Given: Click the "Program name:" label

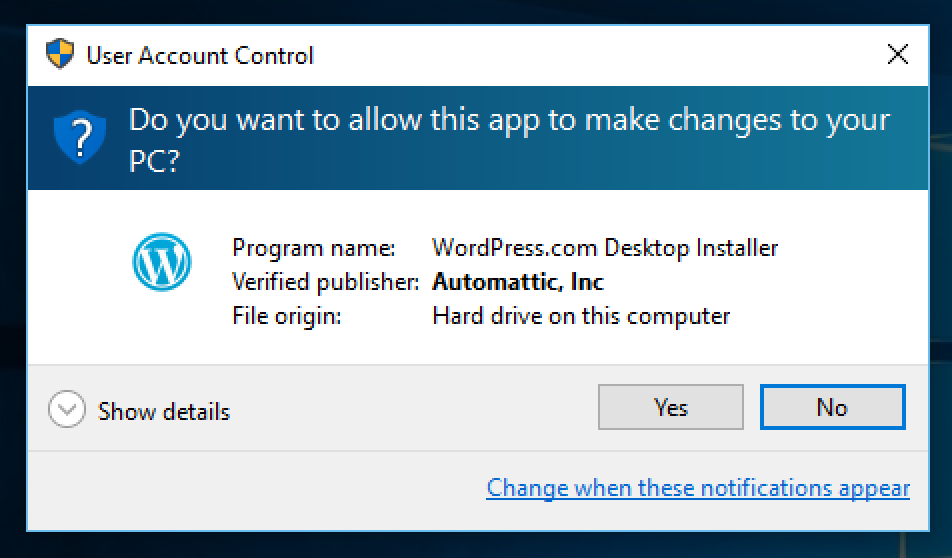Looking at the screenshot, I should click(x=313, y=248).
